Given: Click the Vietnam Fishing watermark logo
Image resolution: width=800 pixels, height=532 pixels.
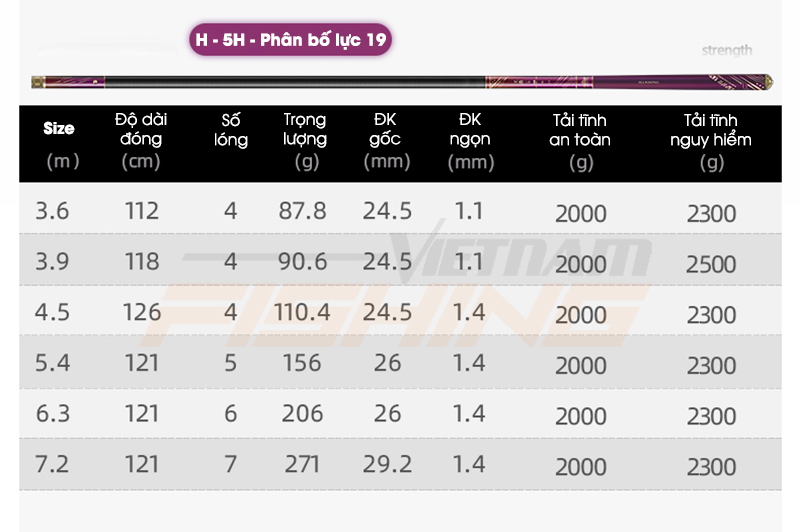Looking at the screenshot, I should coord(398,285).
